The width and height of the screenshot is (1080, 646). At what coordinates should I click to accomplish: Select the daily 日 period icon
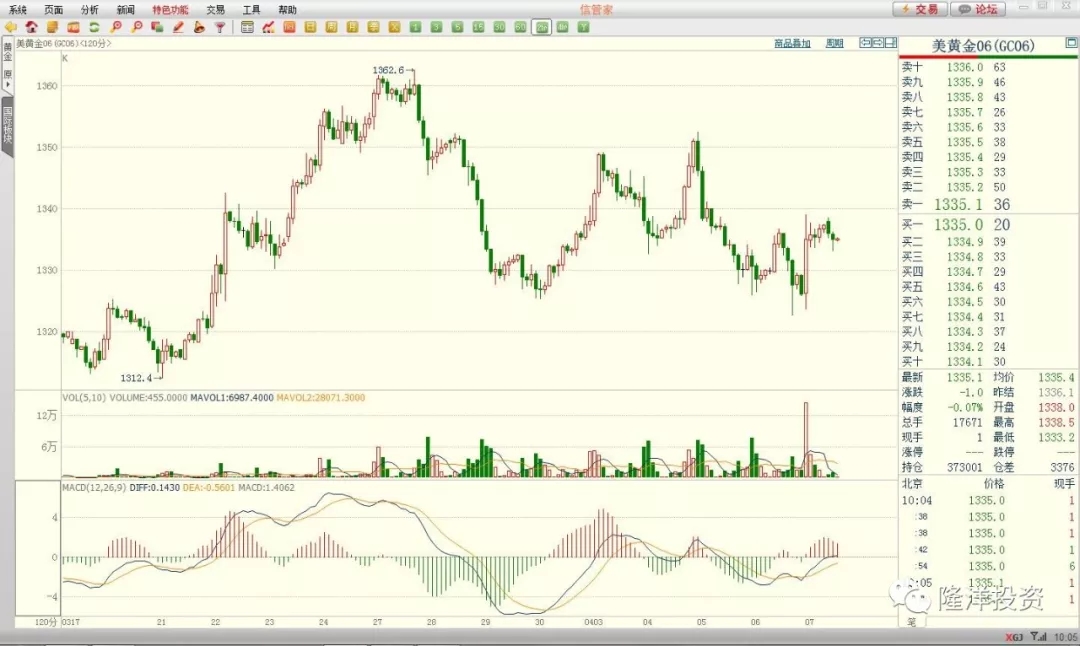click(x=310, y=28)
